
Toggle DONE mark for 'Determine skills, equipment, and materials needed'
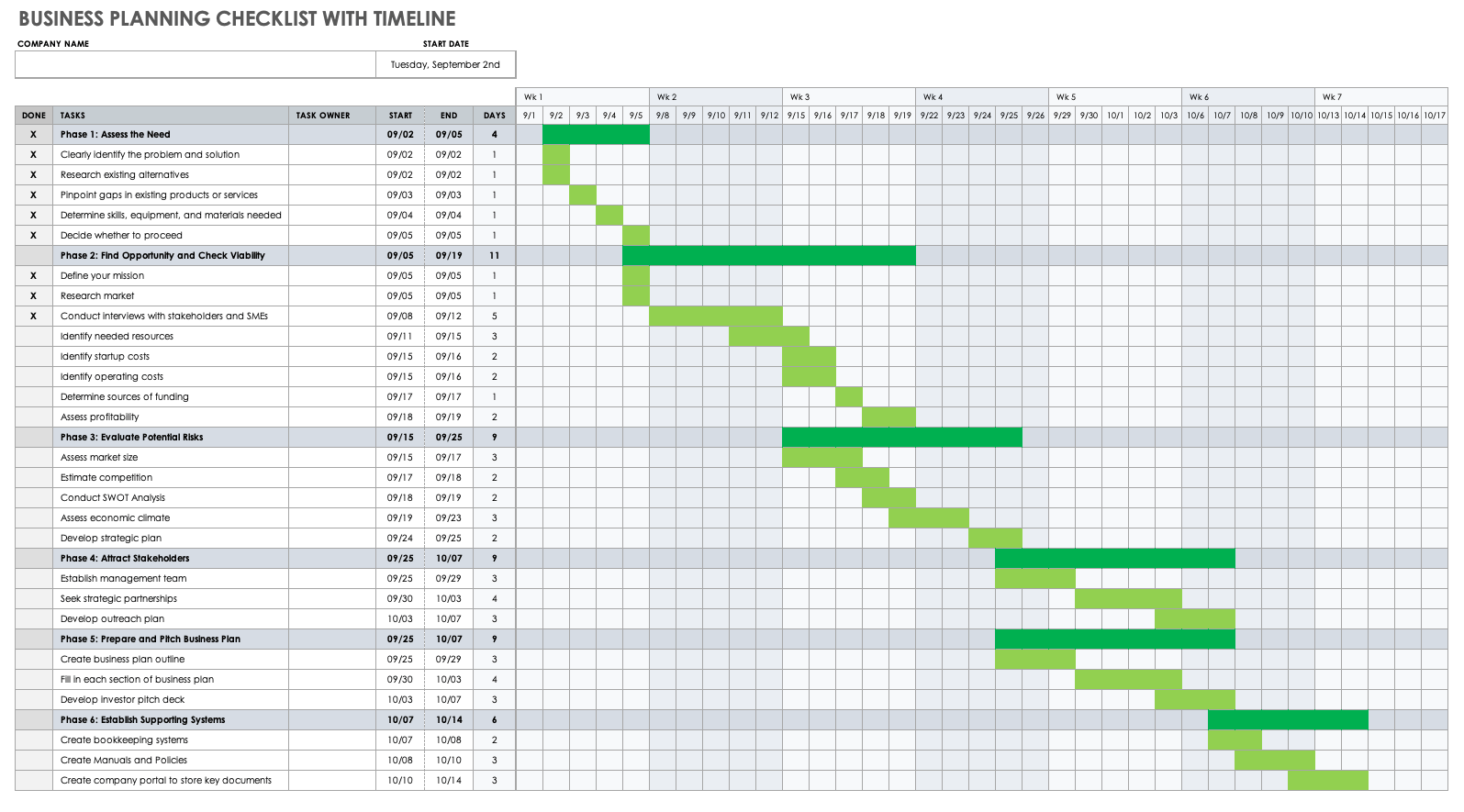coord(34,216)
